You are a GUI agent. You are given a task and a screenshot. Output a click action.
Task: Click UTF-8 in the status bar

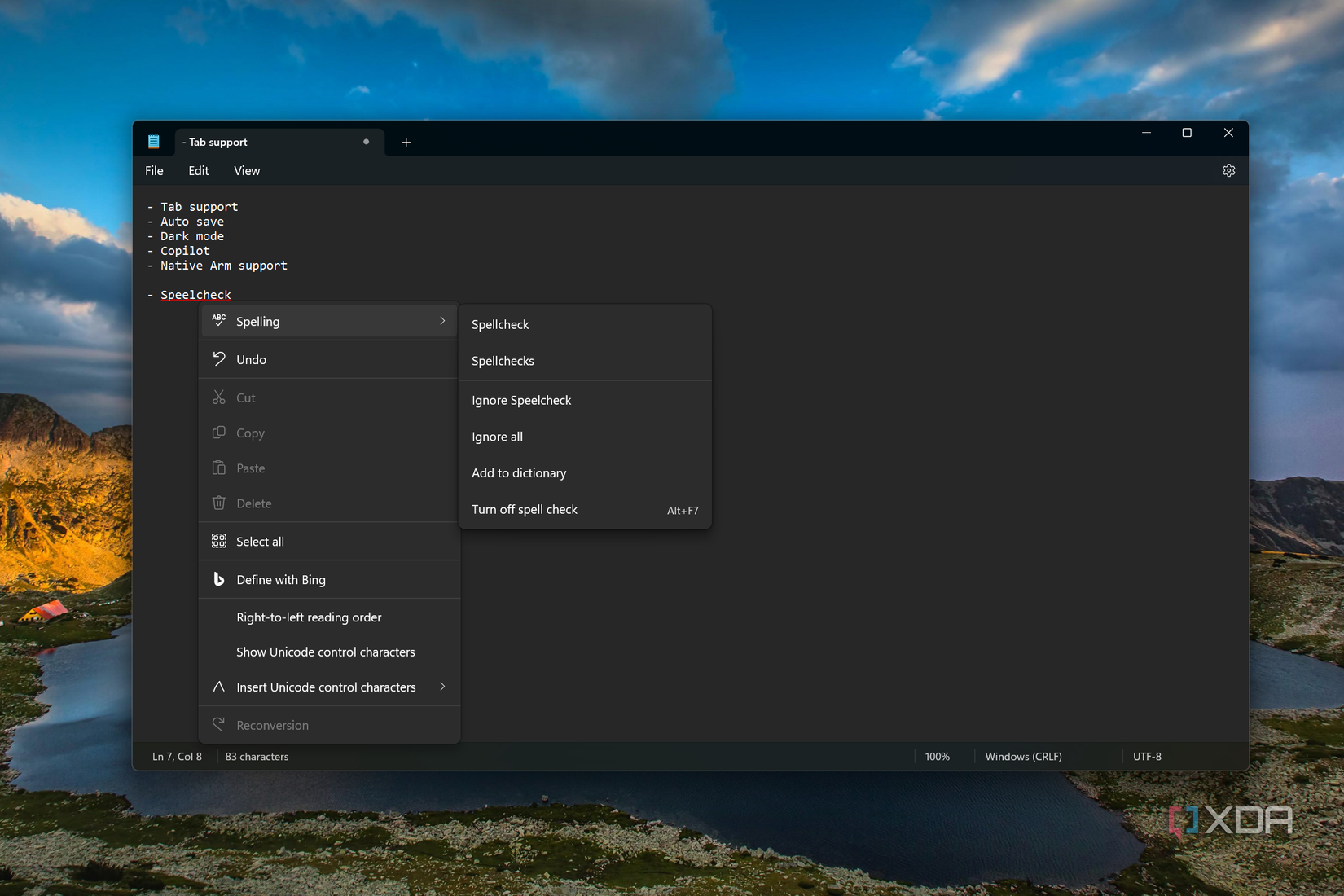pyautogui.click(x=1147, y=756)
